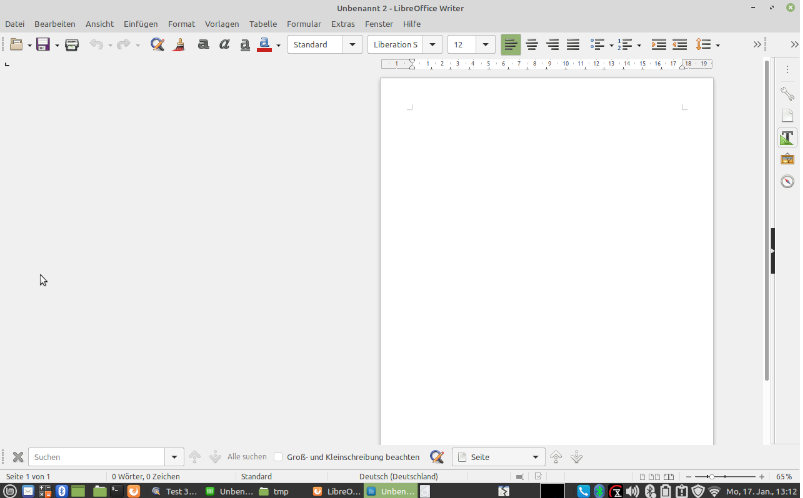
Task: Go to the next page arrow
Action: click(x=577, y=456)
